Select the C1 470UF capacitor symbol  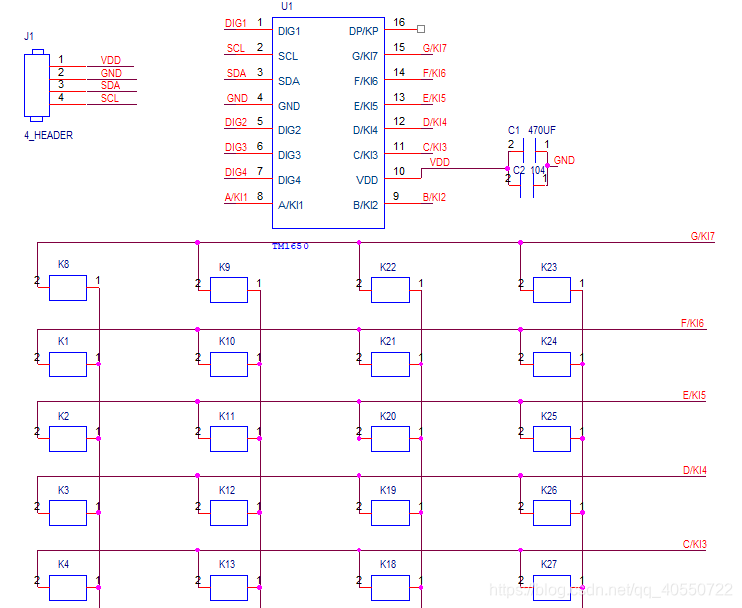530,150
